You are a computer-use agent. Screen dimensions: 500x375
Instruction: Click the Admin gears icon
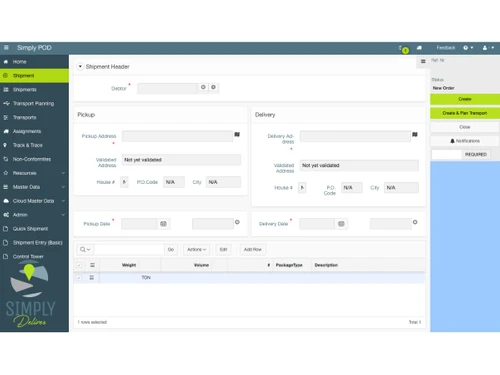tap(6, 215)
